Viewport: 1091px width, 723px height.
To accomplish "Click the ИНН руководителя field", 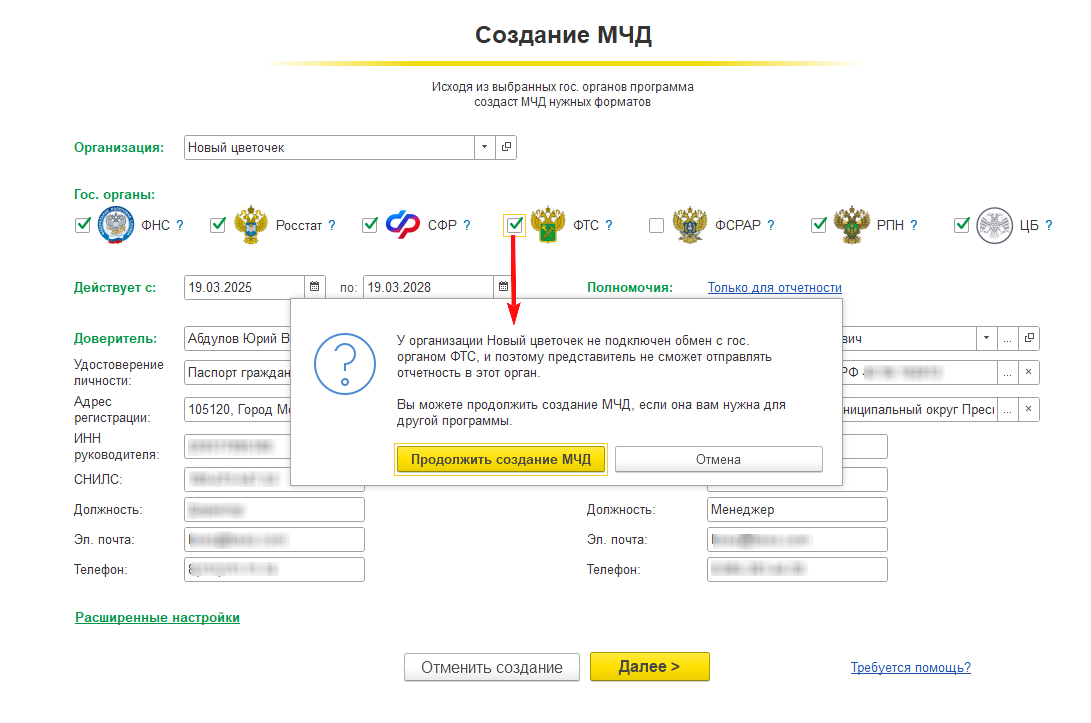I will (237, 446).
